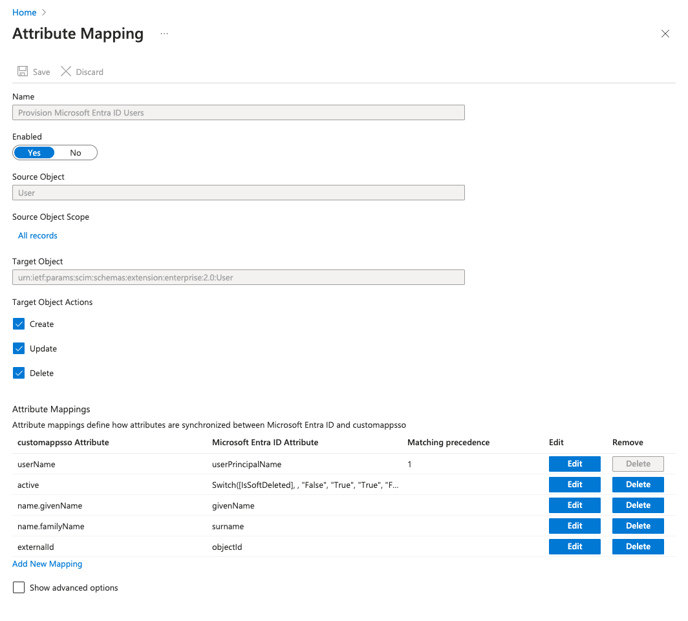Select the userName attribute cell
The height and width of the screenshot is (621, 688).
coord(36,464)
